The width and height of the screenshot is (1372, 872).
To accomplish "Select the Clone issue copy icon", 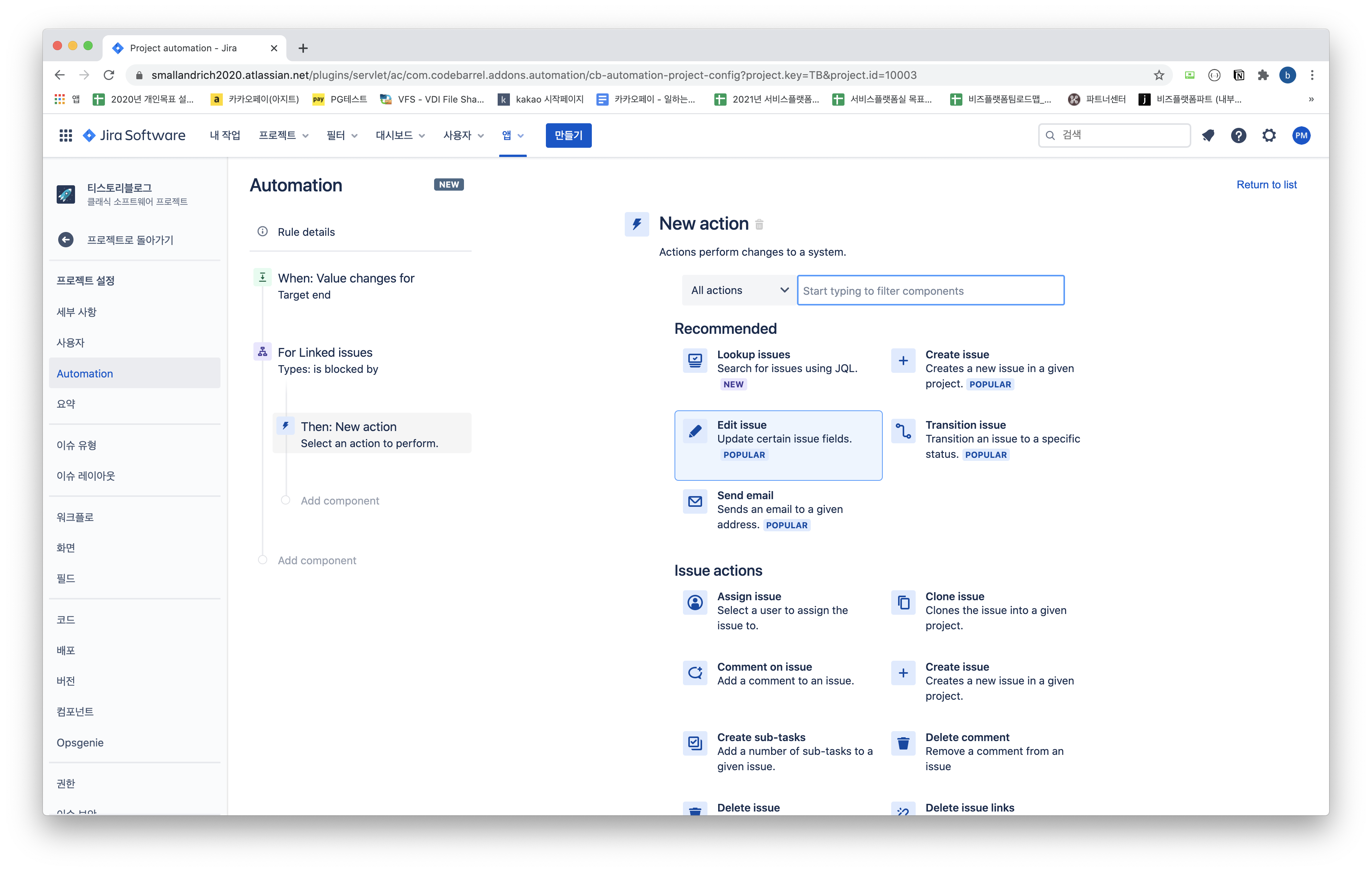I will pos(903,603).
